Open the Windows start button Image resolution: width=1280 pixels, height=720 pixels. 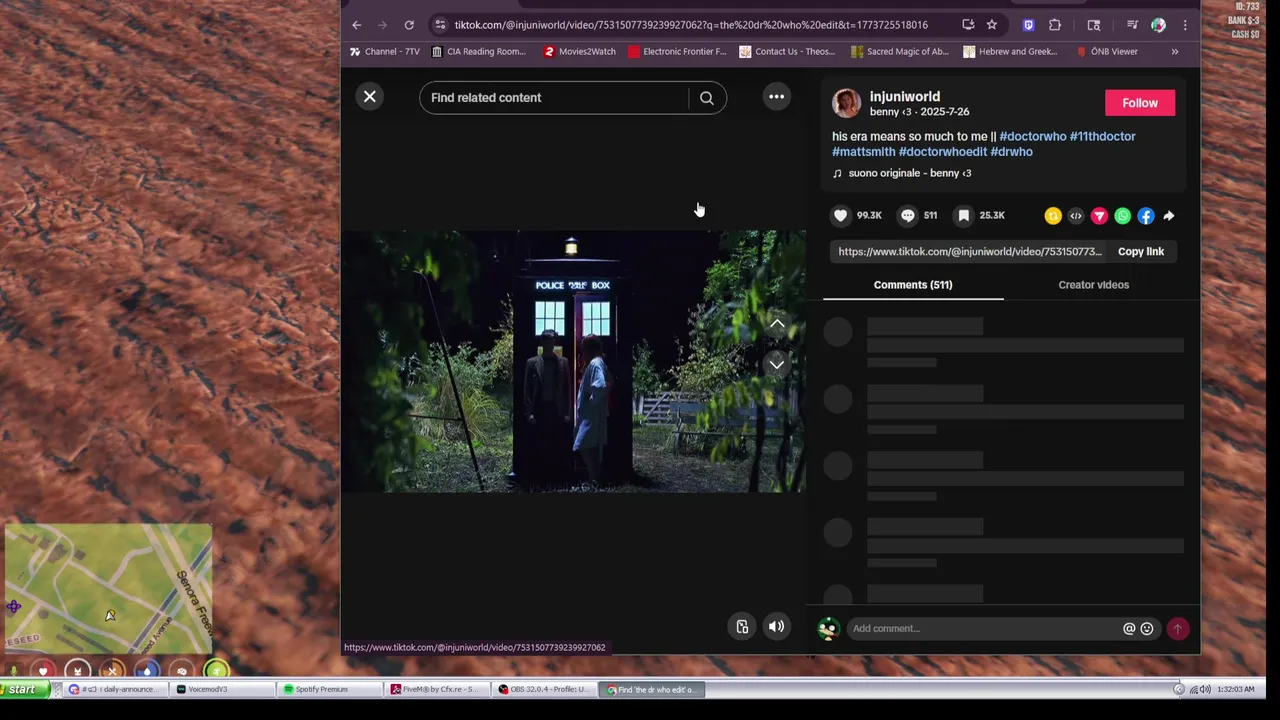coord(24,689)
